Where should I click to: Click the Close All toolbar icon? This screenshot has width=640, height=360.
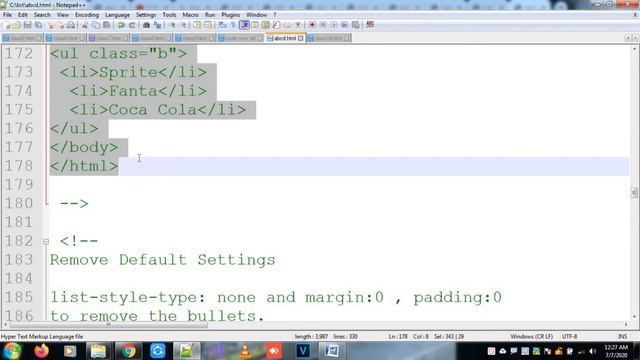pos(61,25)
